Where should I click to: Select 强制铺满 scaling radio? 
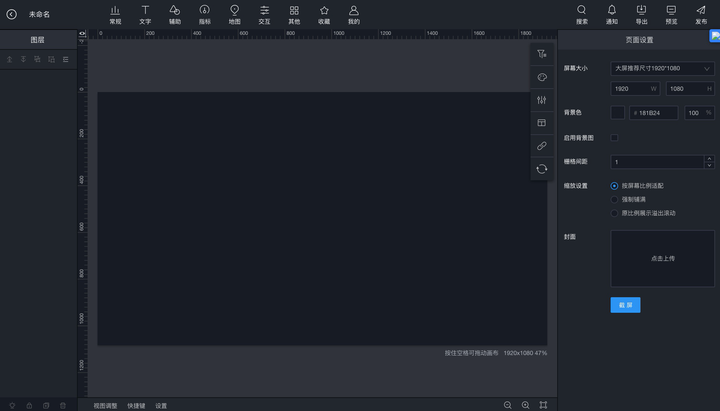coord(614,199)
